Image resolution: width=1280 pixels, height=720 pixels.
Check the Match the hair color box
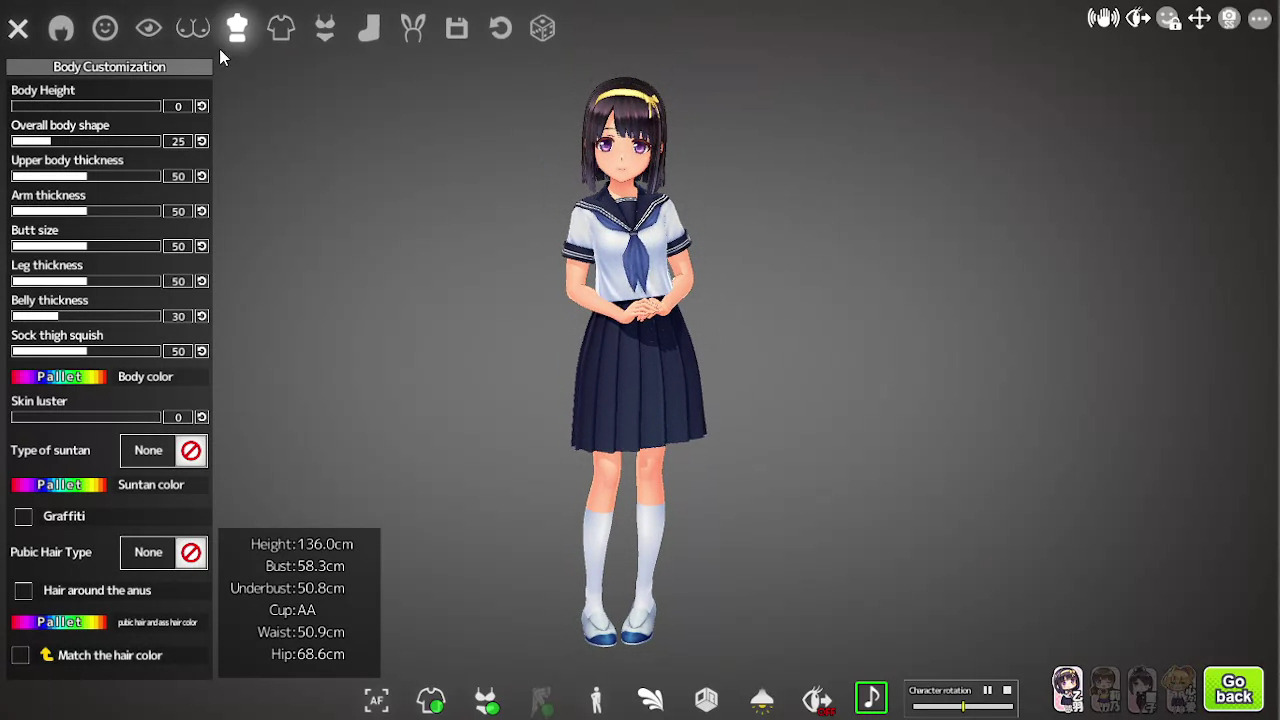21,655
